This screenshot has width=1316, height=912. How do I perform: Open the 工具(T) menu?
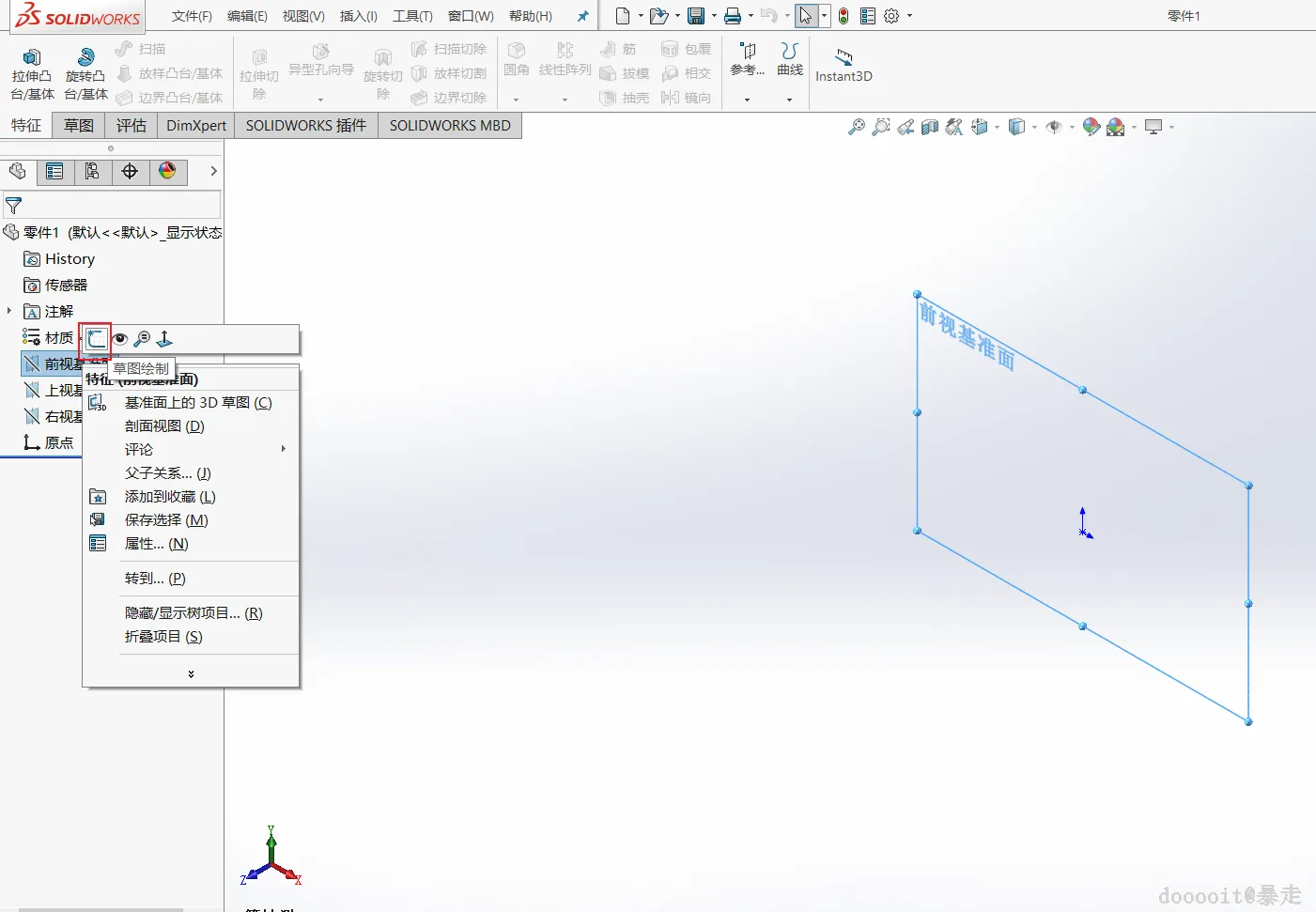pos(412,16)
